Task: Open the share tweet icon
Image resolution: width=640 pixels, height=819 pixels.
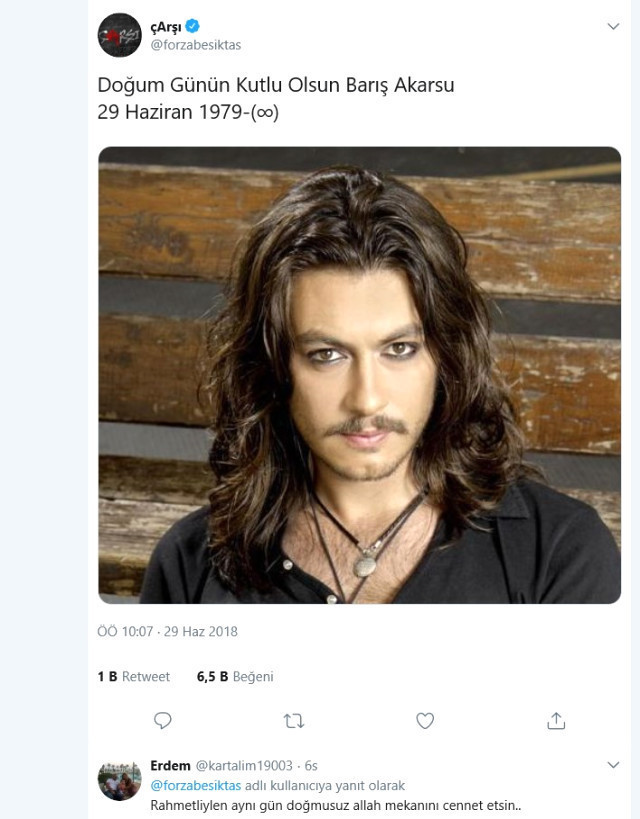Action: pos(556,720)
